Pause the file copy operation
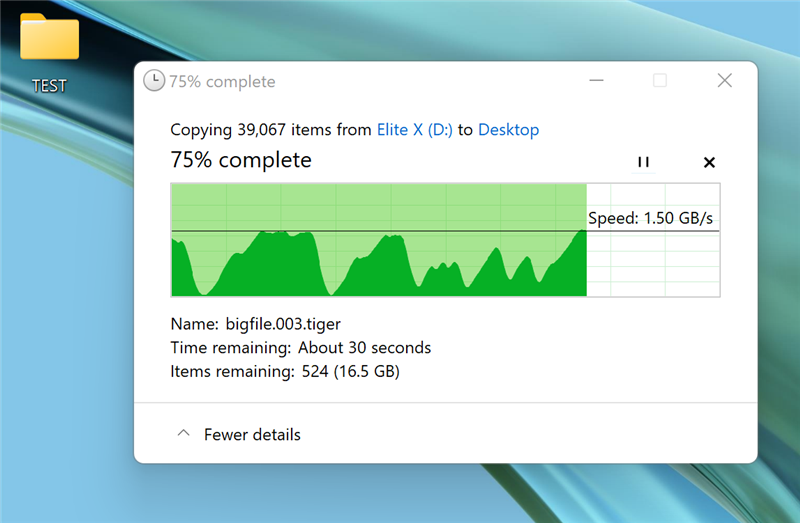This screenshot has width=800, height=523. tap(643, 162)
